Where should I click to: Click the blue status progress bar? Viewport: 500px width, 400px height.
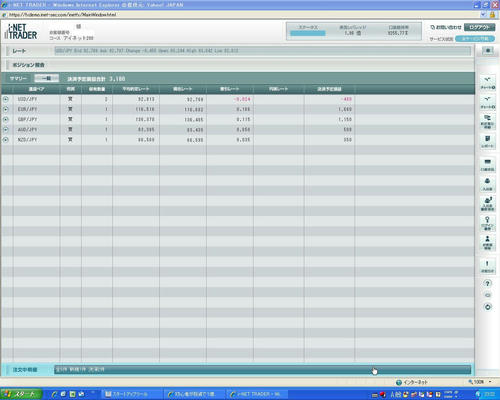[308, 33]
